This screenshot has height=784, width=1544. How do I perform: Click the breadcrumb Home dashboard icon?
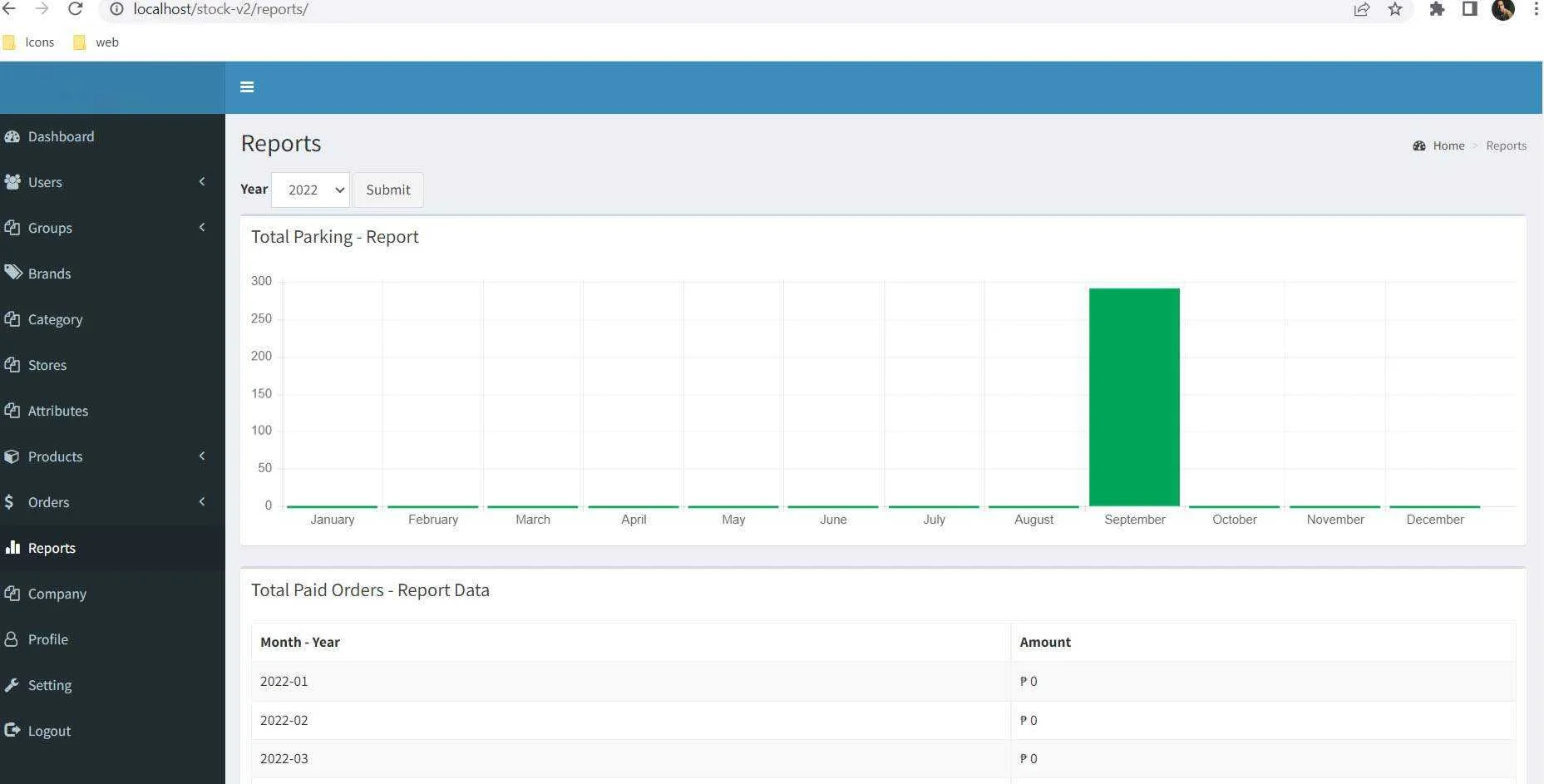pyautogui.click(x=1419, y=145)
